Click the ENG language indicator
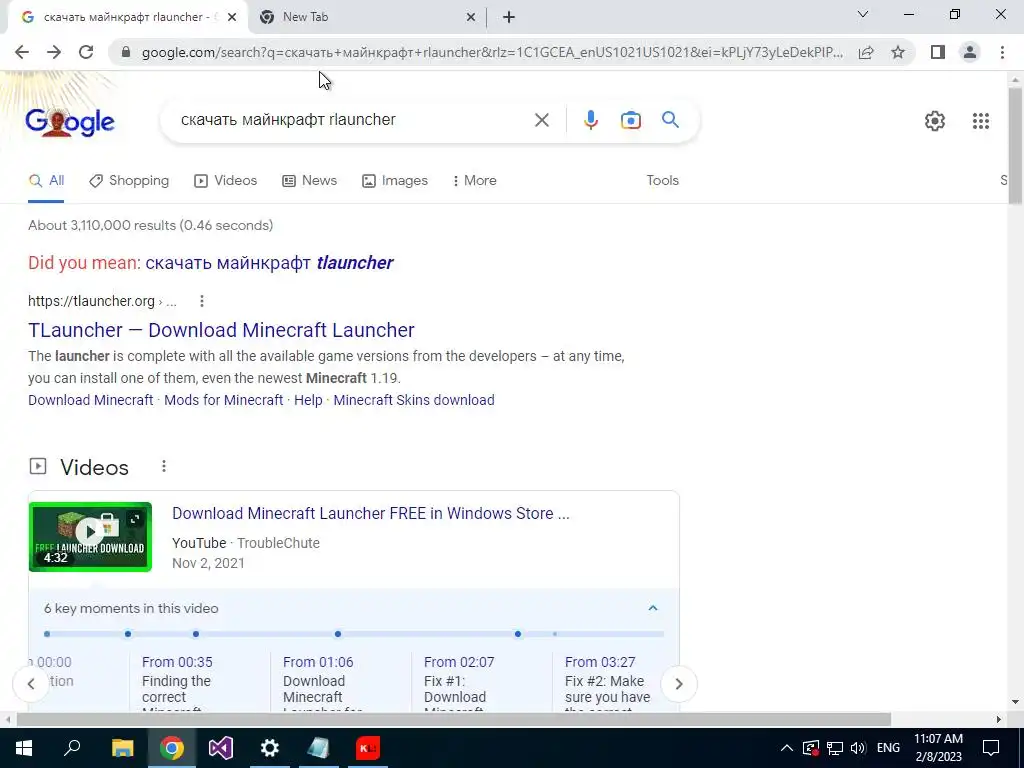Viewport: 1024px width, 768px height. tap(888, 748)
